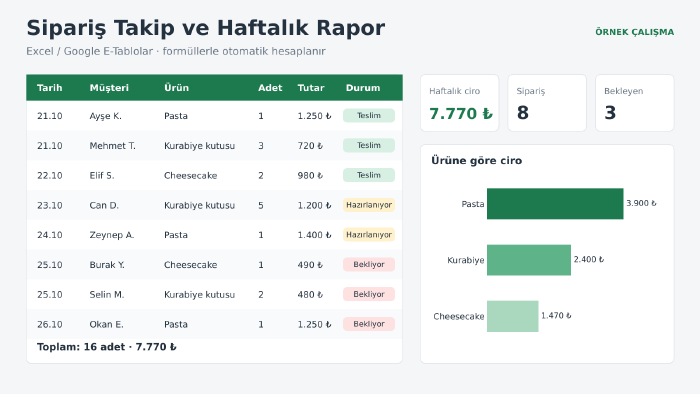Click the Bekliyor badge in Selin M. row
This screenshot has height=394, width=700.
tap(369, 294)
